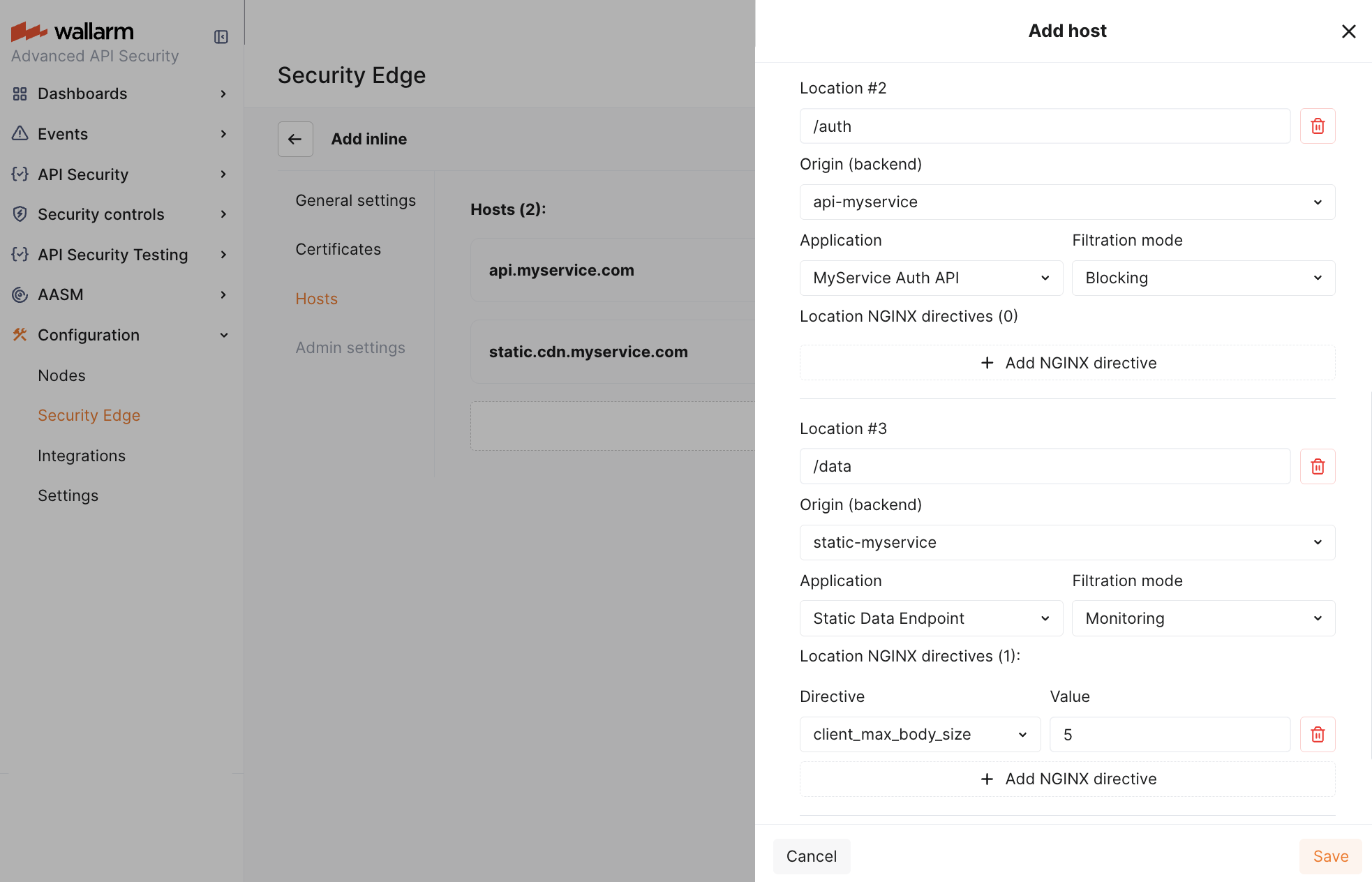Click the back arrow next to Add inline
The height and width of the screenshot is (882, 1372).
tap(295, 139)
